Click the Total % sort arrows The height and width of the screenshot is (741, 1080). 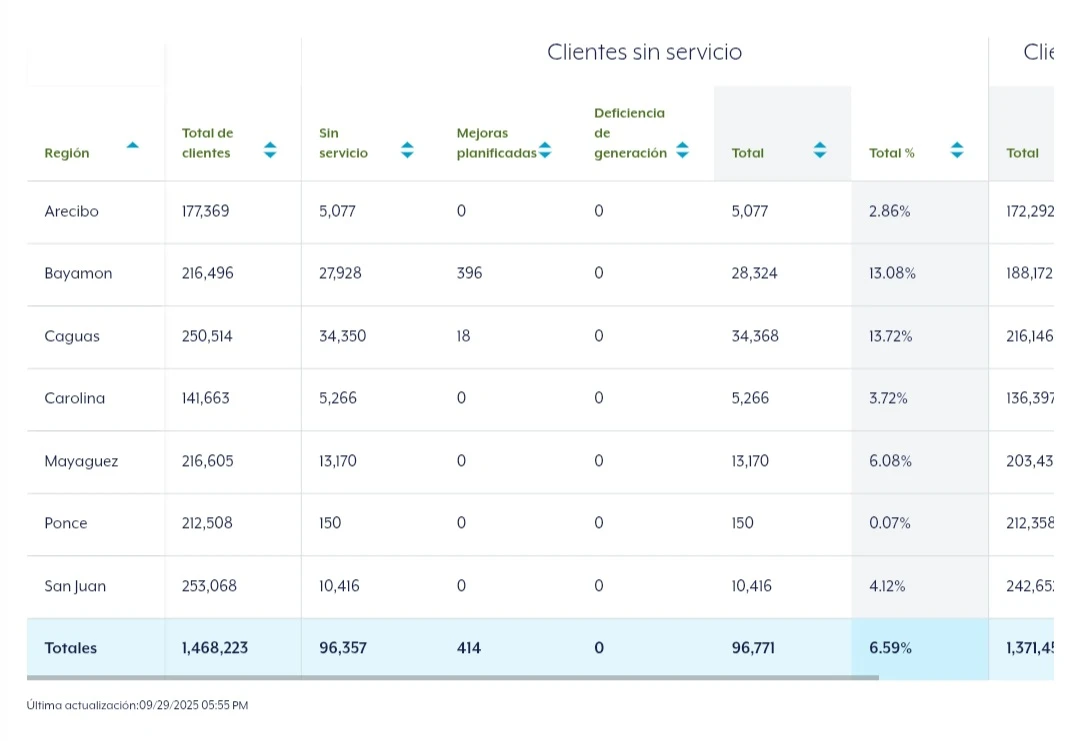click(x=957, y=151)
